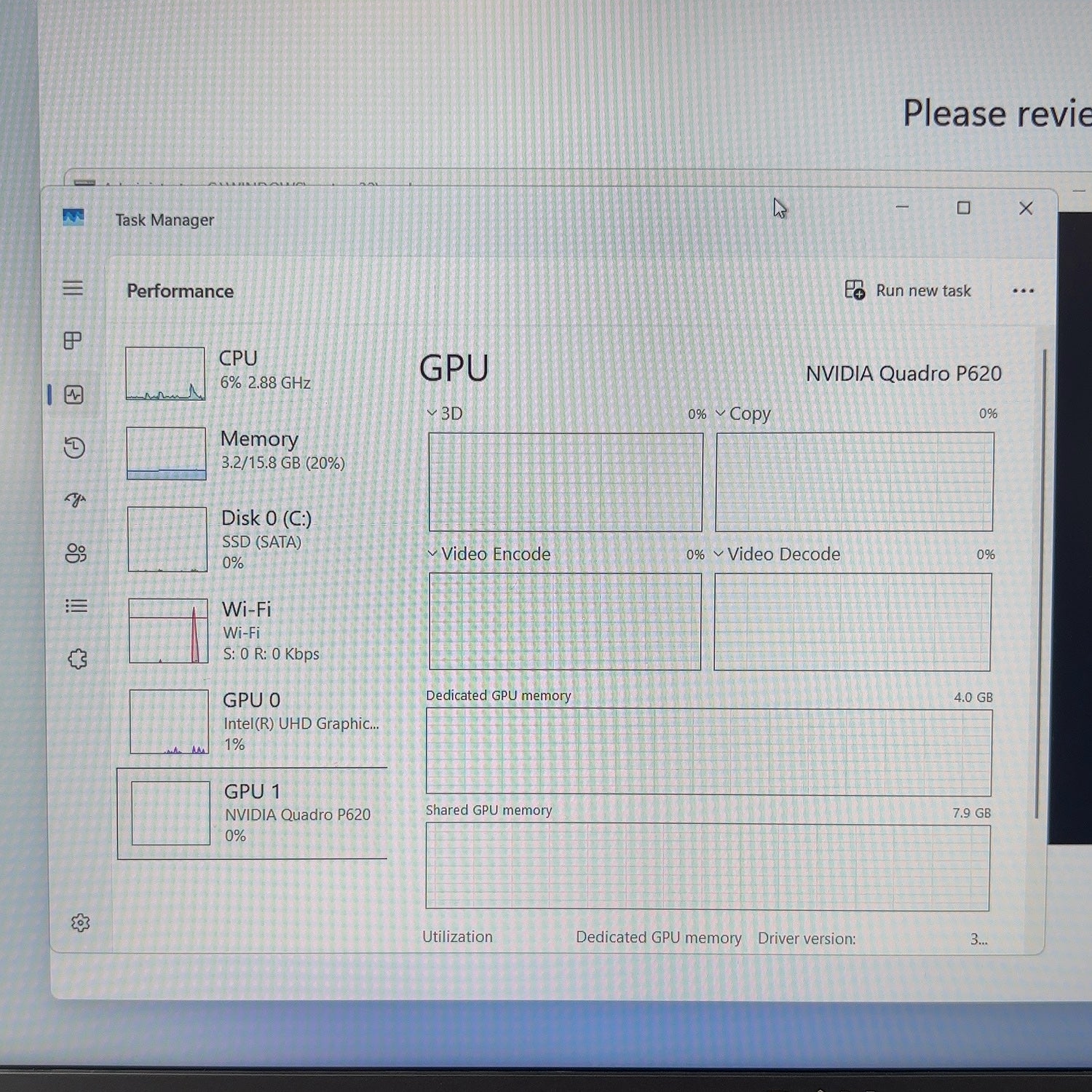Click the Task Manager title text
Viewport: 1092px width, 1092px height.
165,220
